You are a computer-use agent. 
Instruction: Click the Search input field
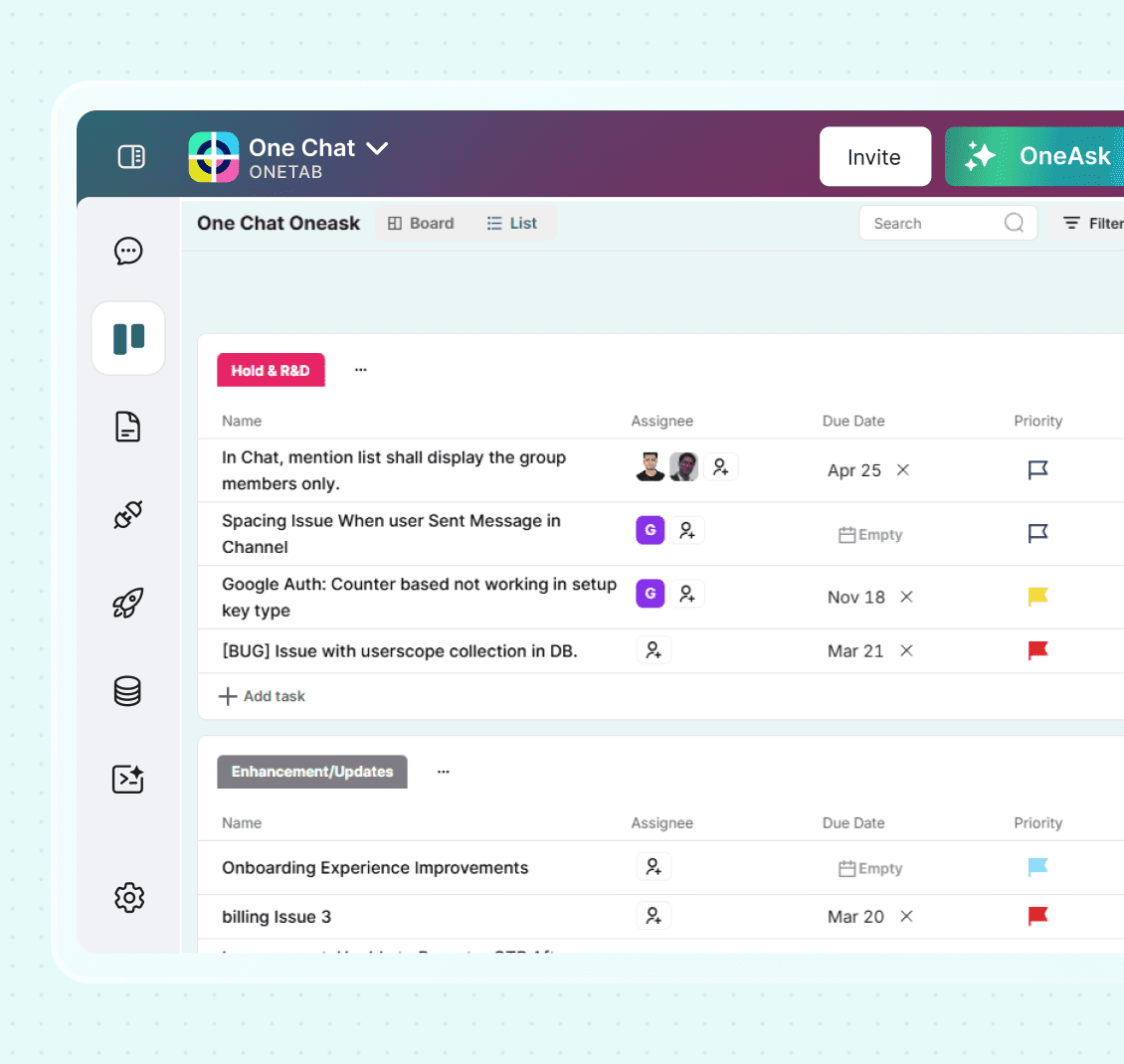coord(935,224)
